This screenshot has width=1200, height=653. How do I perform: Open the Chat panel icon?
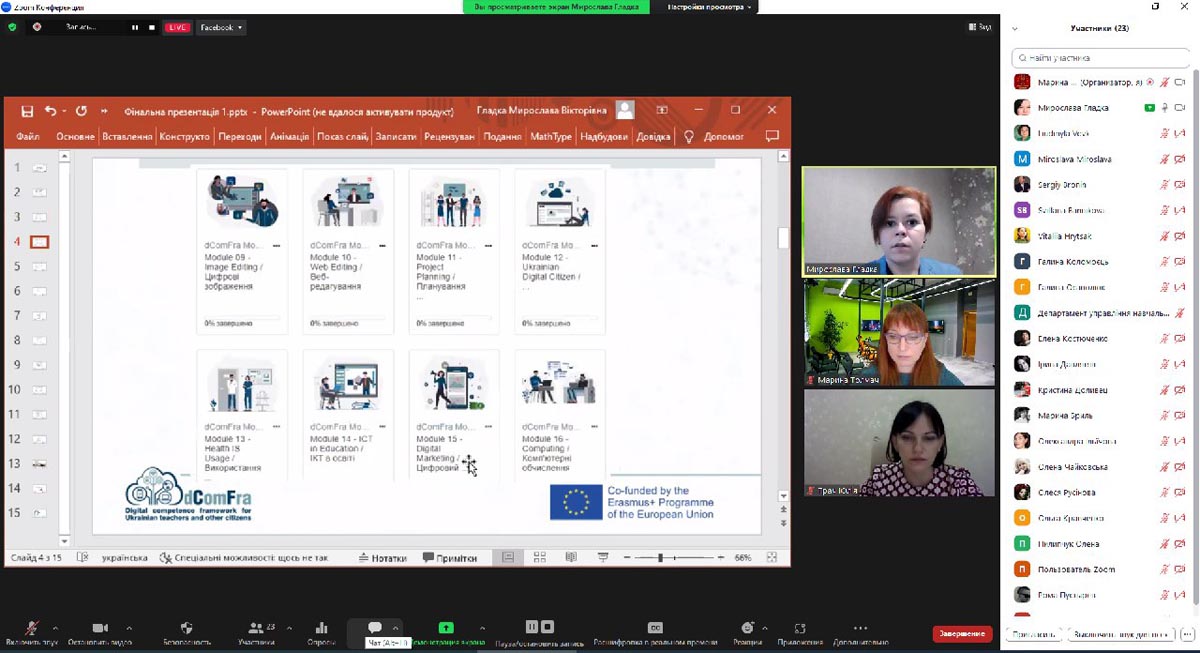375,627
